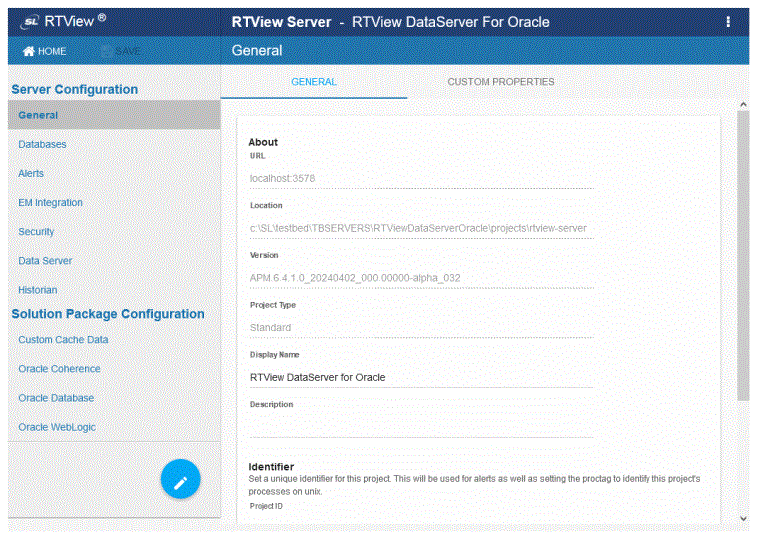Screen dimensions: 758x540
Task: Select the General tab
Action: (x=313, y=82)
